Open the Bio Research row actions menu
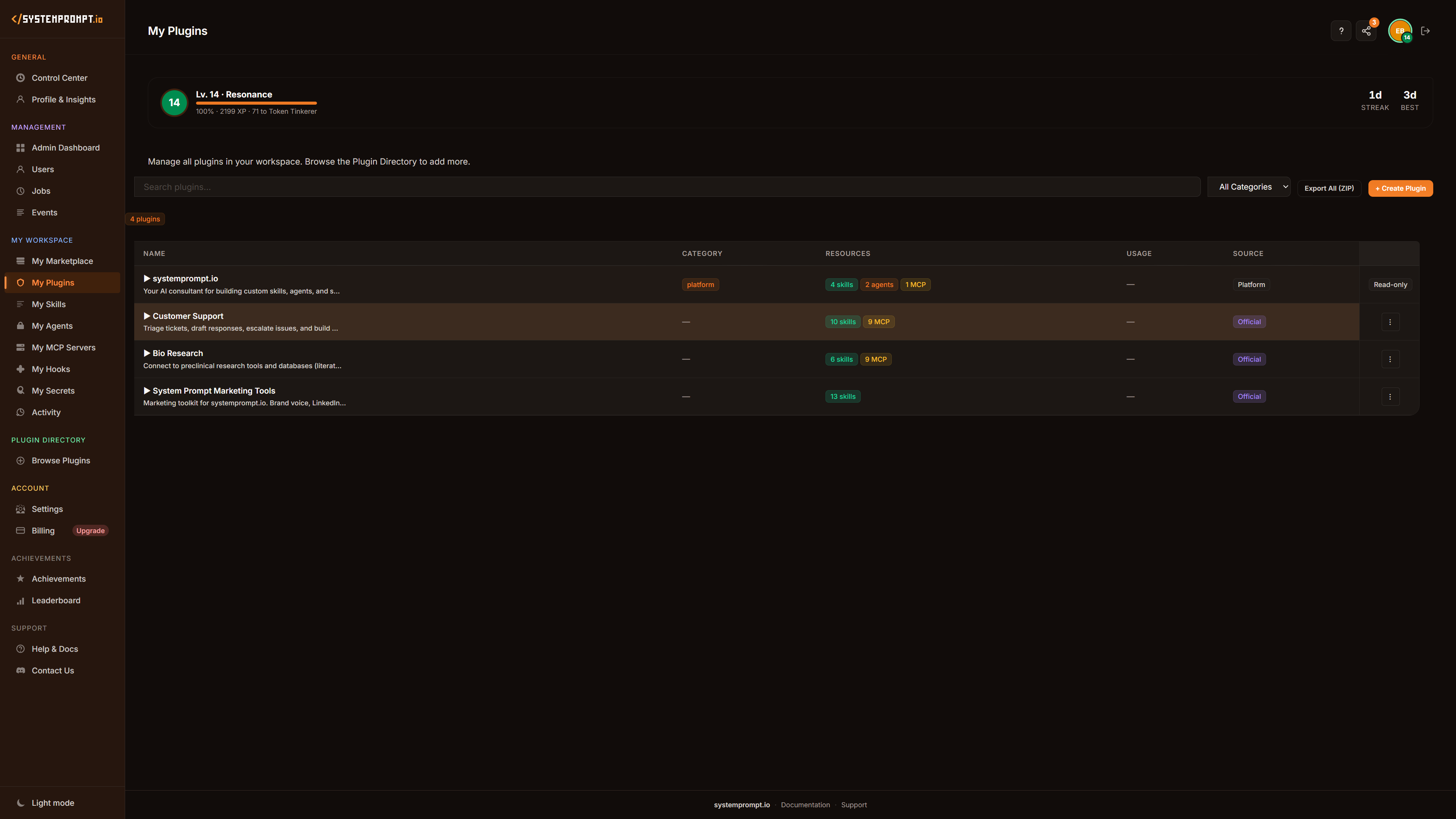This screenshot has width=1456, height=819. point(1390,359)
